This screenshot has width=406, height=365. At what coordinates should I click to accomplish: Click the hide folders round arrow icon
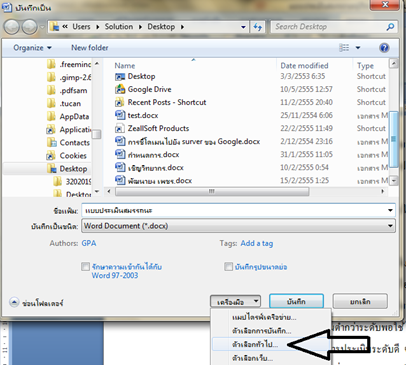pos(14,302)
